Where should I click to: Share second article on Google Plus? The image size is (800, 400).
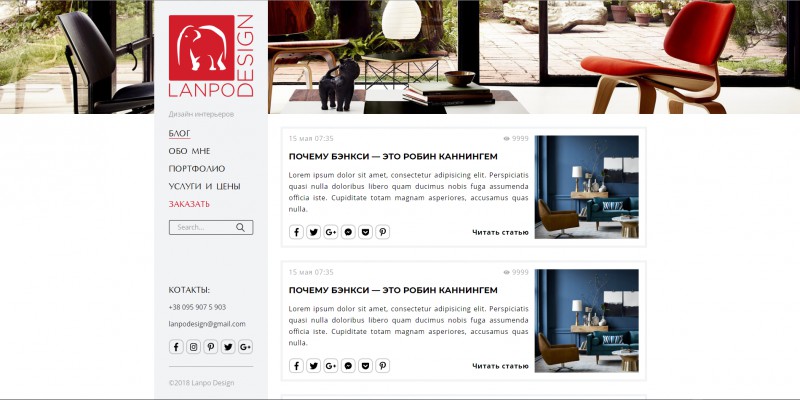point(331,366)
